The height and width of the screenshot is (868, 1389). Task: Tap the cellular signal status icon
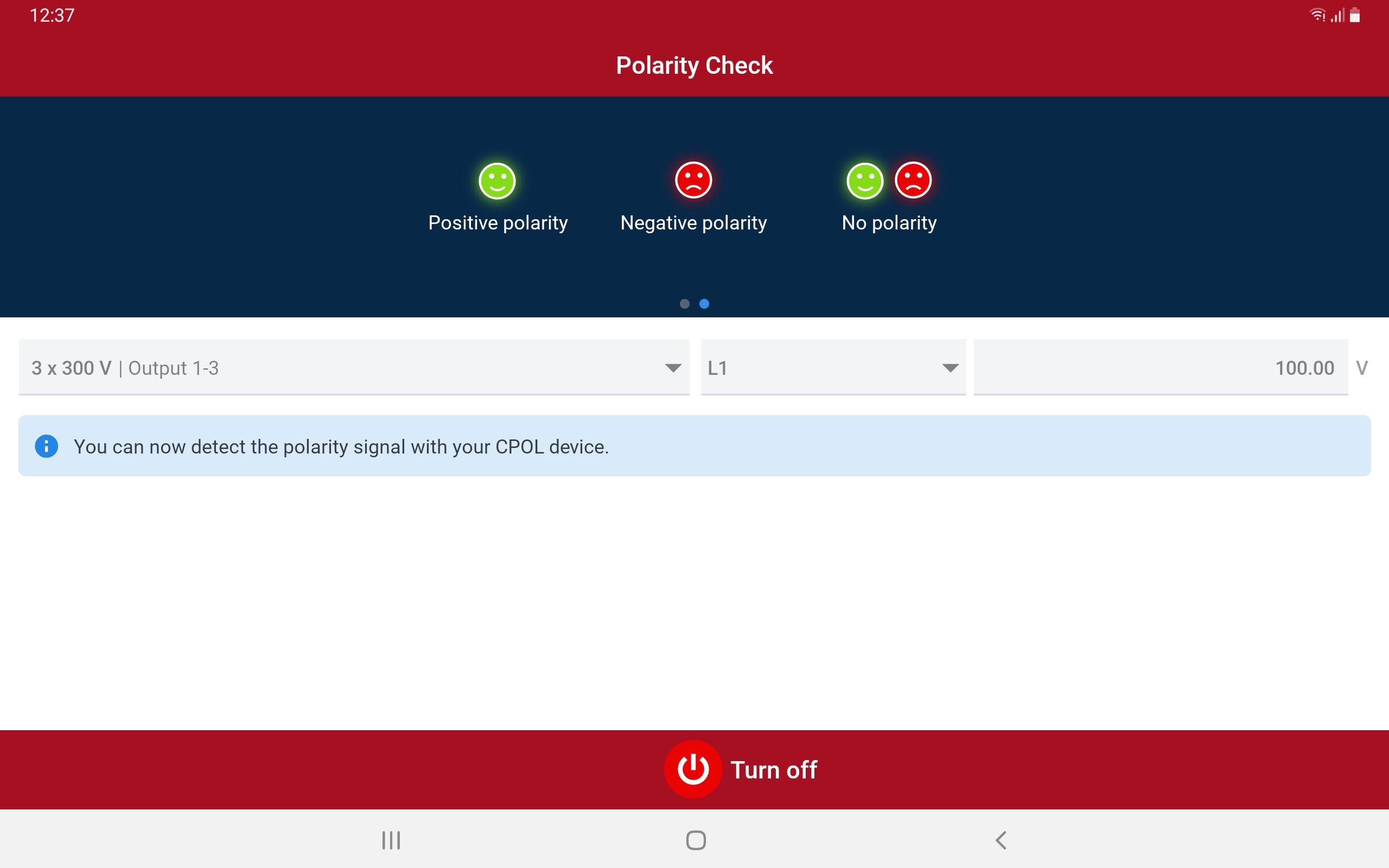[x=1338, y=15]
